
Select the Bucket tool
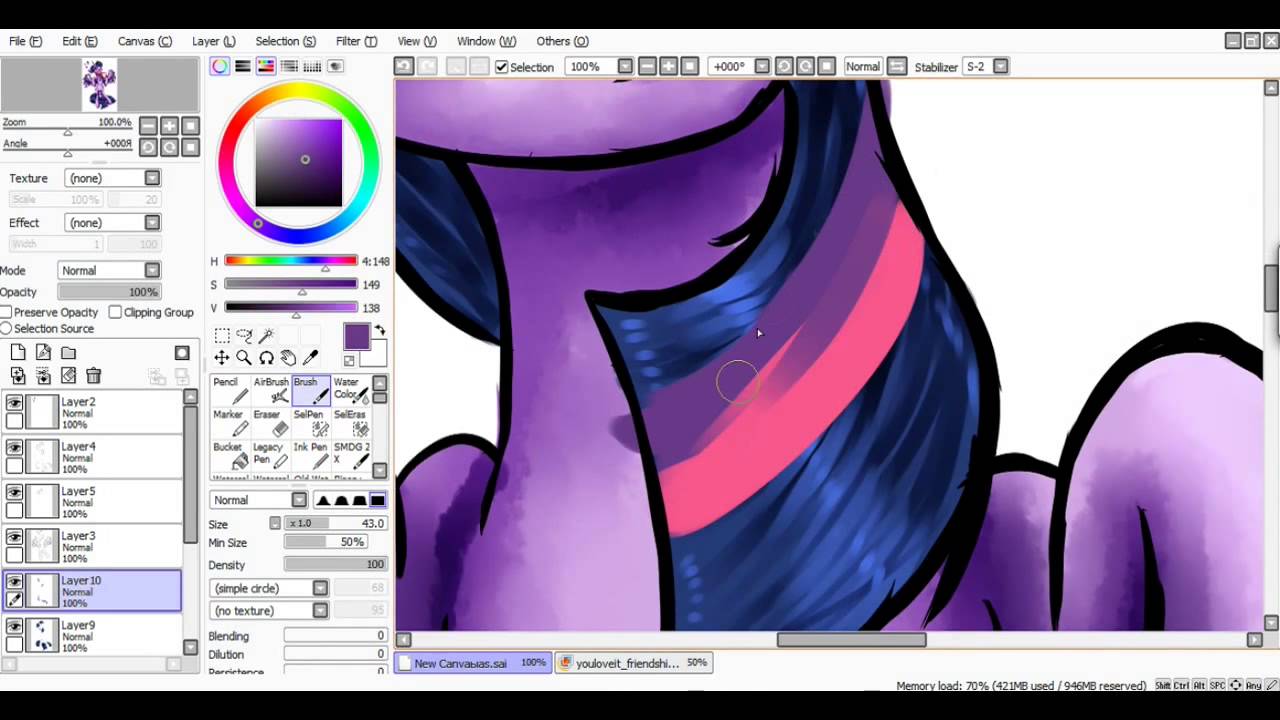[x=230, y=455]
